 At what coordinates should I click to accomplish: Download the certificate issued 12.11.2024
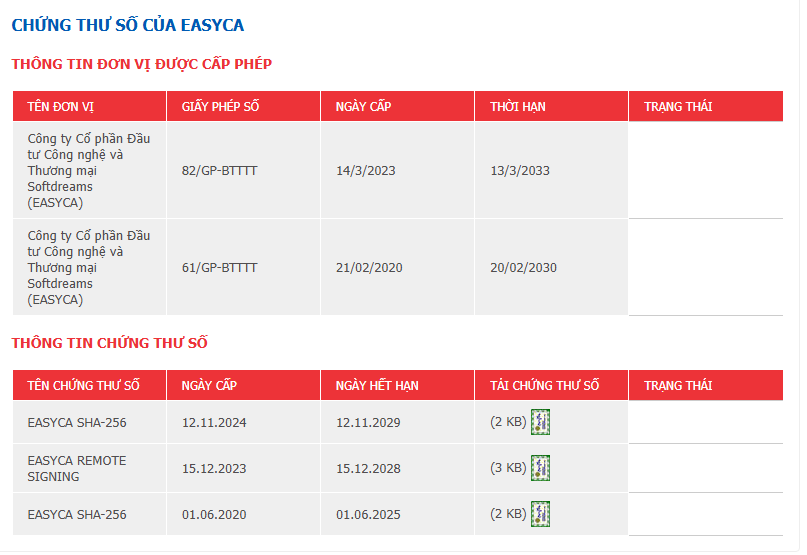click(x=540, y=422)
